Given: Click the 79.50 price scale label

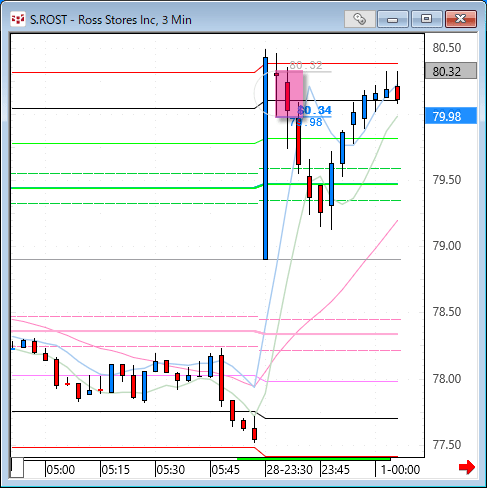Looking at the screenshot, I should click(x=447, y=180).
